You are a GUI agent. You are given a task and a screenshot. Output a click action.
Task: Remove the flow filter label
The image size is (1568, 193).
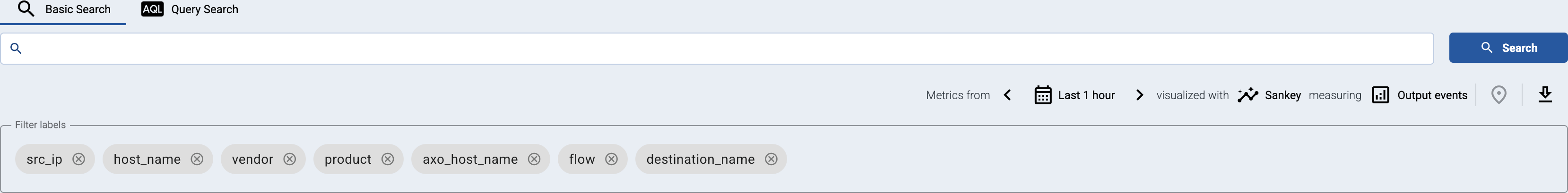click(x=611, y=159)
